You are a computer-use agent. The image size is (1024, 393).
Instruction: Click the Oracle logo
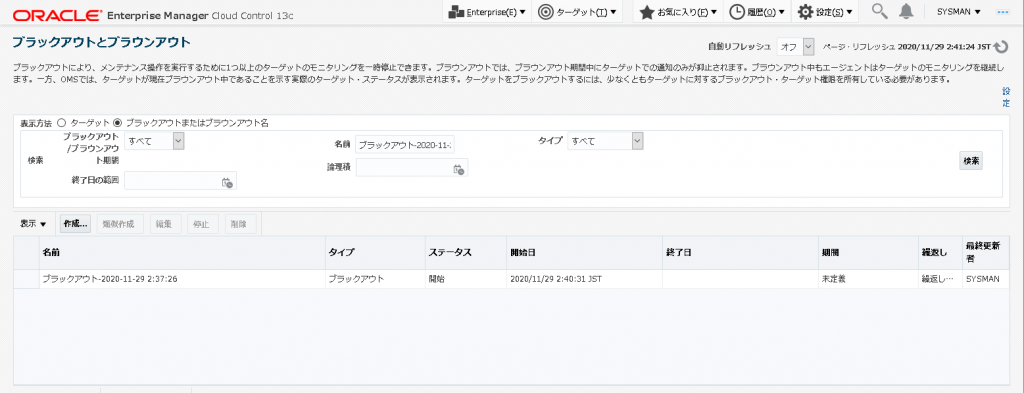coord(57,14)
